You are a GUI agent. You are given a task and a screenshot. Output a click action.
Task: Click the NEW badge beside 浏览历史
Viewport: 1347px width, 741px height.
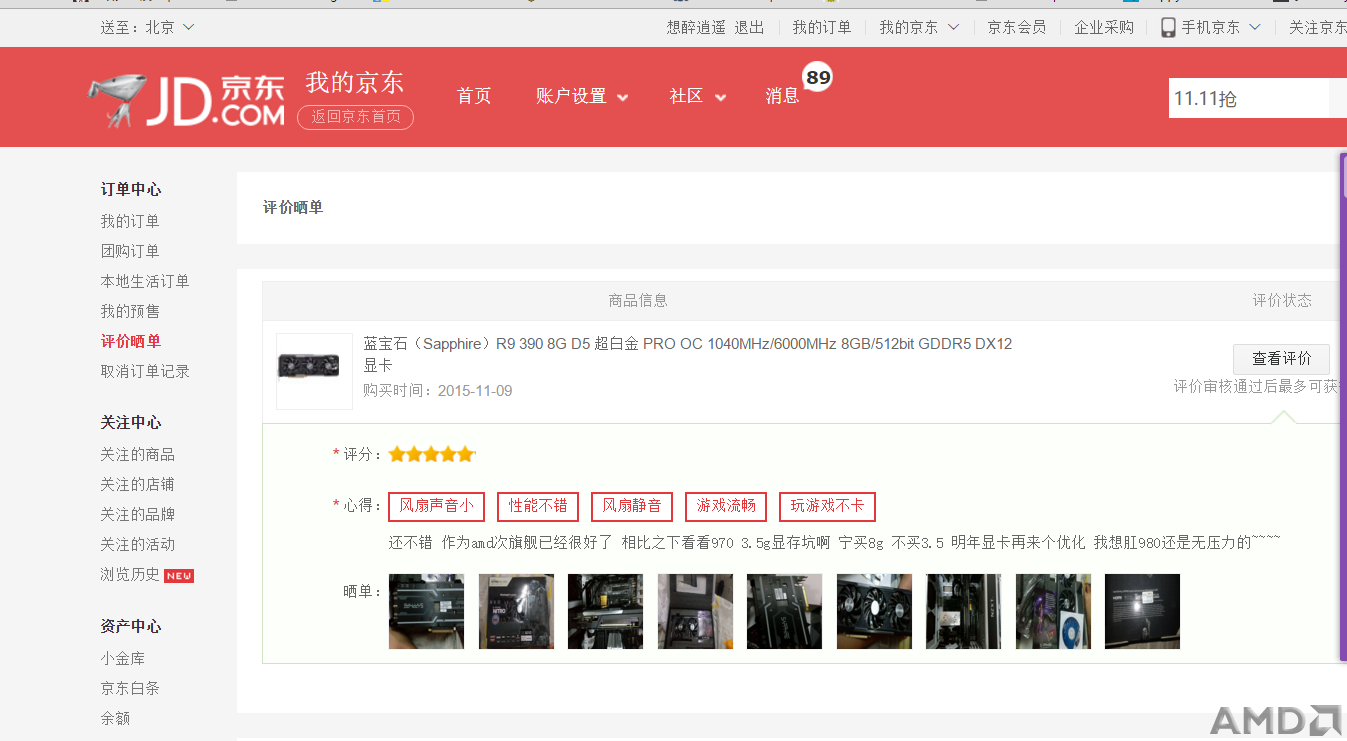coord(179,576)
